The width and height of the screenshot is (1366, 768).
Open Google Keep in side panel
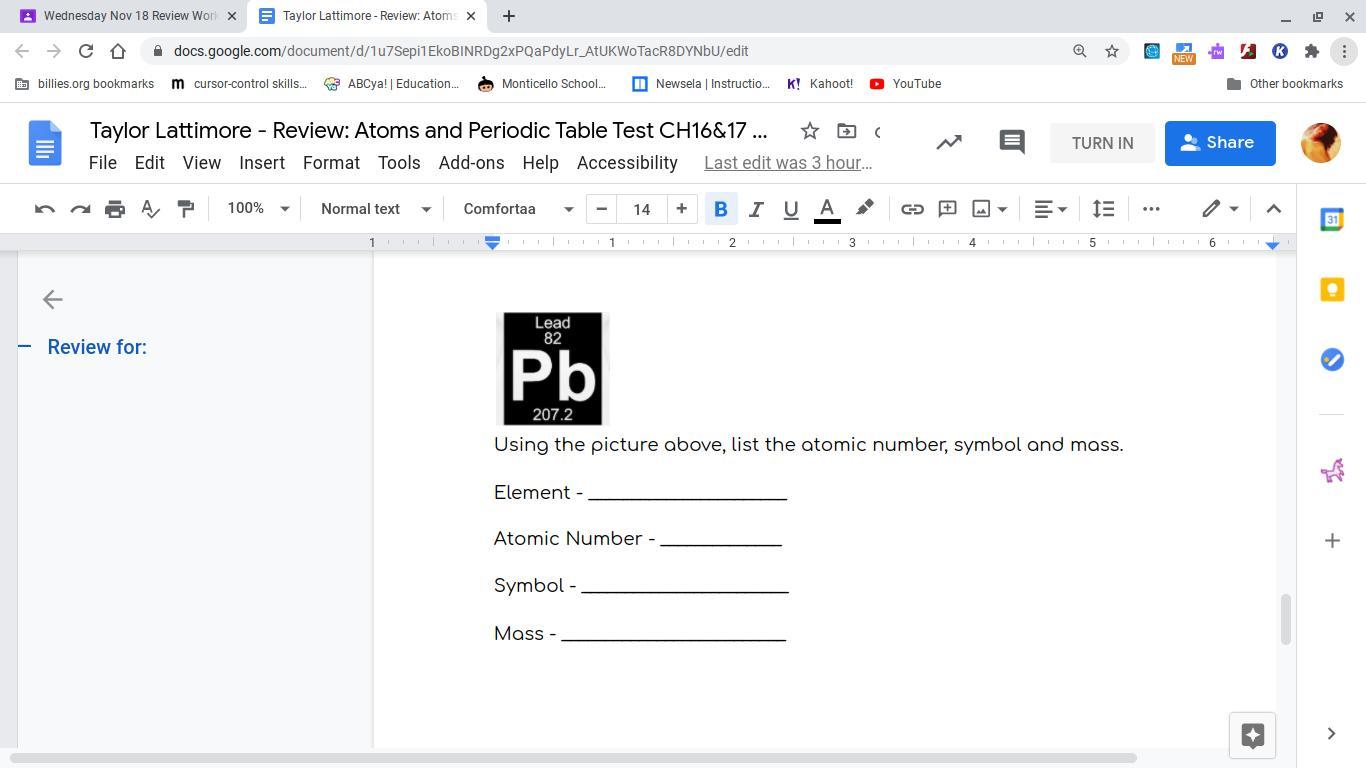coord(1332,290)
